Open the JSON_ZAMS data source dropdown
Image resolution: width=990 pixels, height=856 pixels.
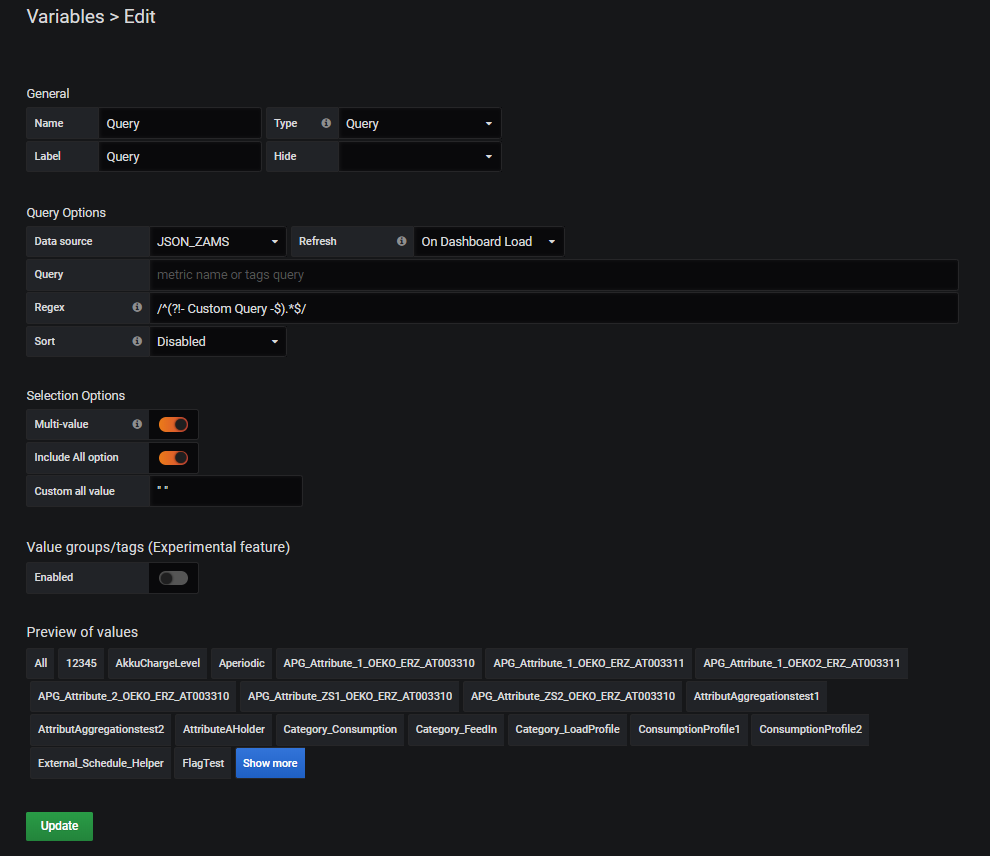tap(218, 242)
